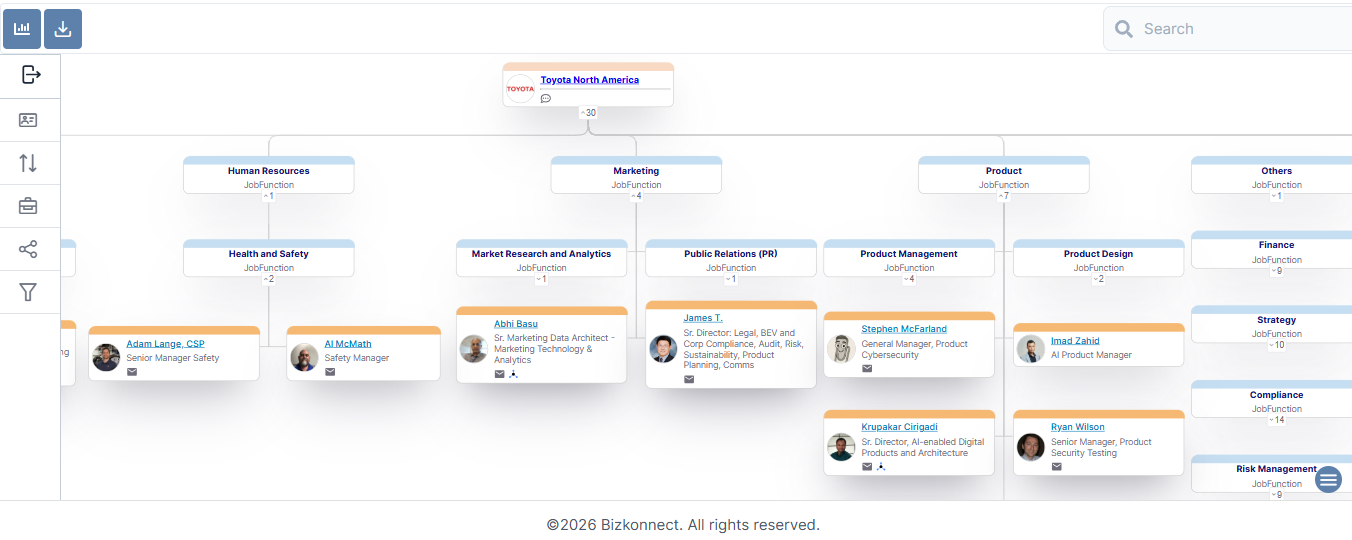Select the Human Resources node title
Image resolution: width=1352 pixels, height=540 pixels.
268,171
